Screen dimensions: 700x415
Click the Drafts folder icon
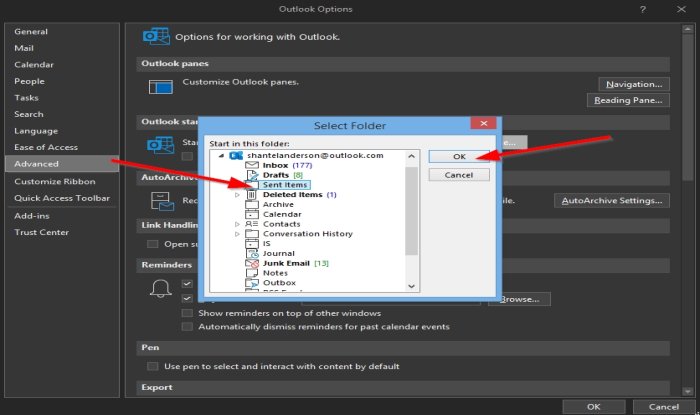tap(252, 175)
